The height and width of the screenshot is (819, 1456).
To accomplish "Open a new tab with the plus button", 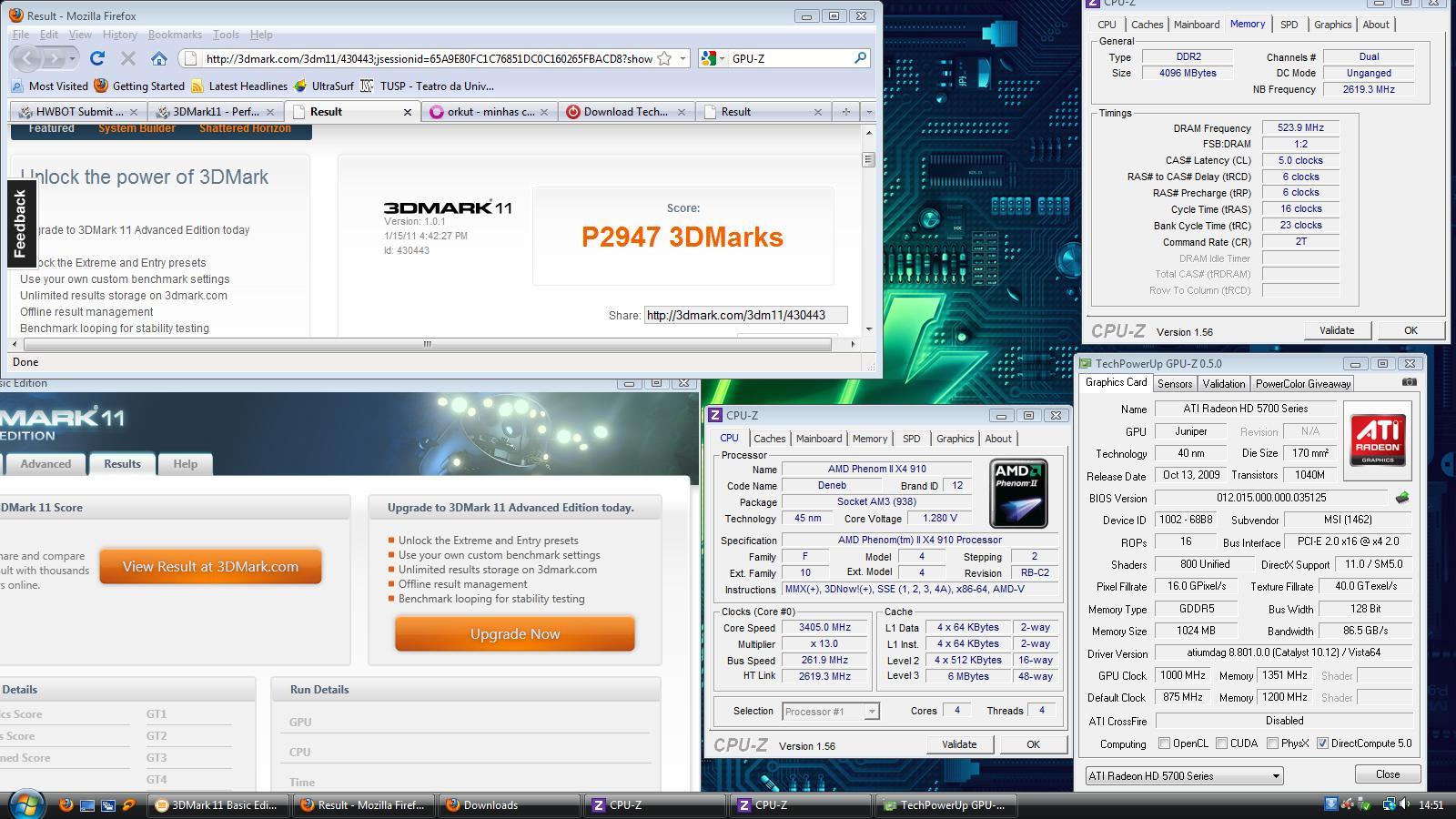I will click(x=845, y=112).
